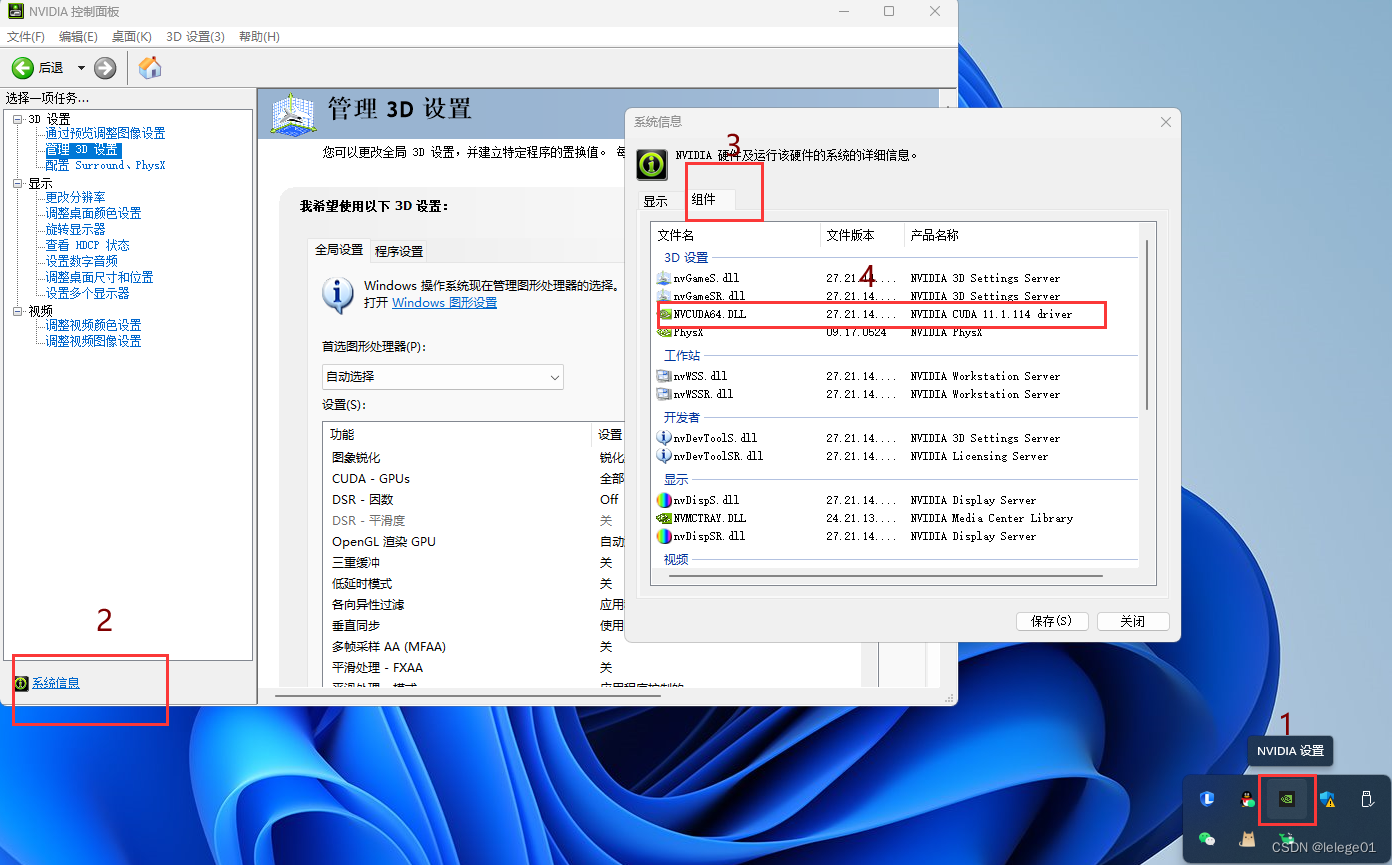This screenshot has height=865, width=1392.
Task: Select 查看 HDCP 状态 tree item
Action: (x=87, y=246)
